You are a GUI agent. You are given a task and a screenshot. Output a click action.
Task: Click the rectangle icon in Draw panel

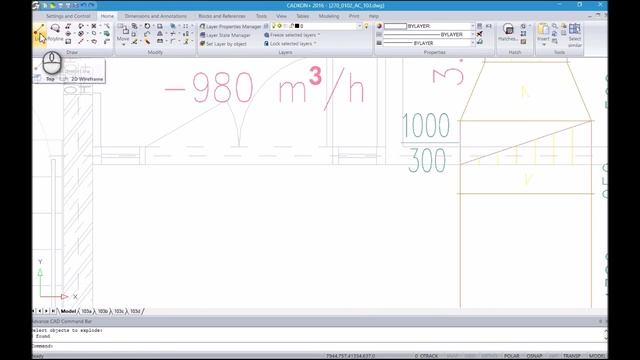pos(68,42)
